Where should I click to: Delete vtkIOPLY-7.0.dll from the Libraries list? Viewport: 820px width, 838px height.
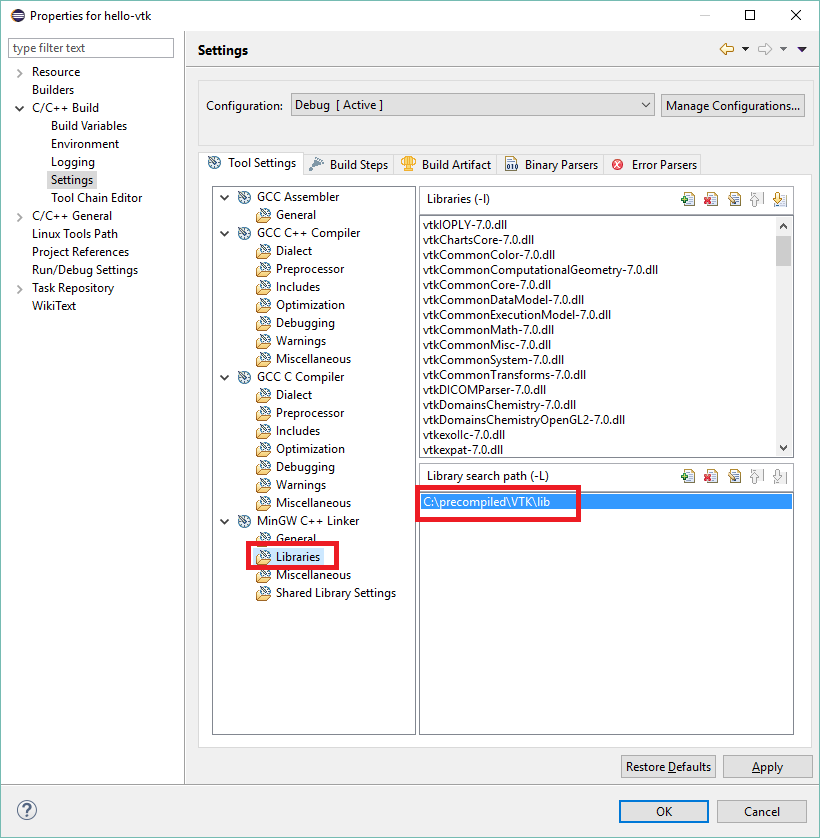click(712, 199)
